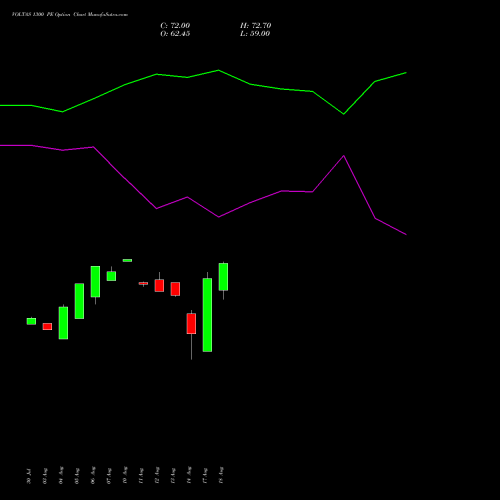Viewport: 500px width, 500px height.
Task: Click the VOLTAS 1300 PE Option chart title
Action: [70, 14]
